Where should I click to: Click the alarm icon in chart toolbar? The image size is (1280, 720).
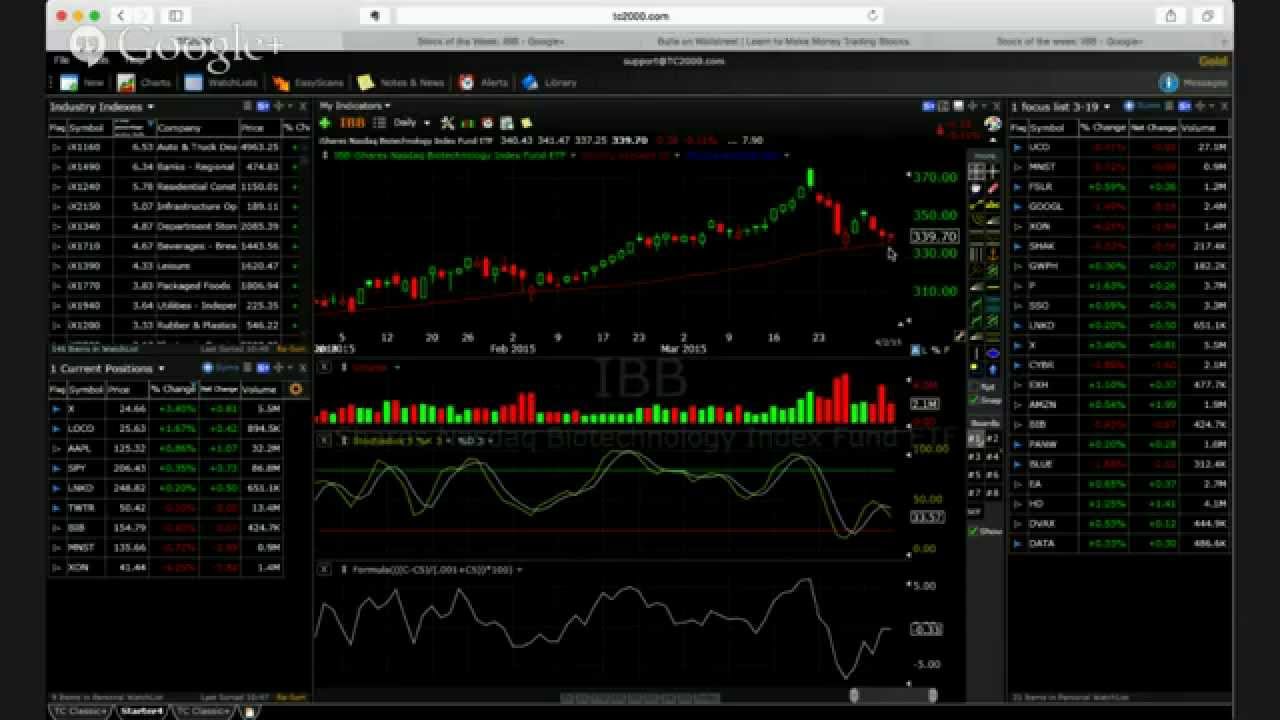487,123
